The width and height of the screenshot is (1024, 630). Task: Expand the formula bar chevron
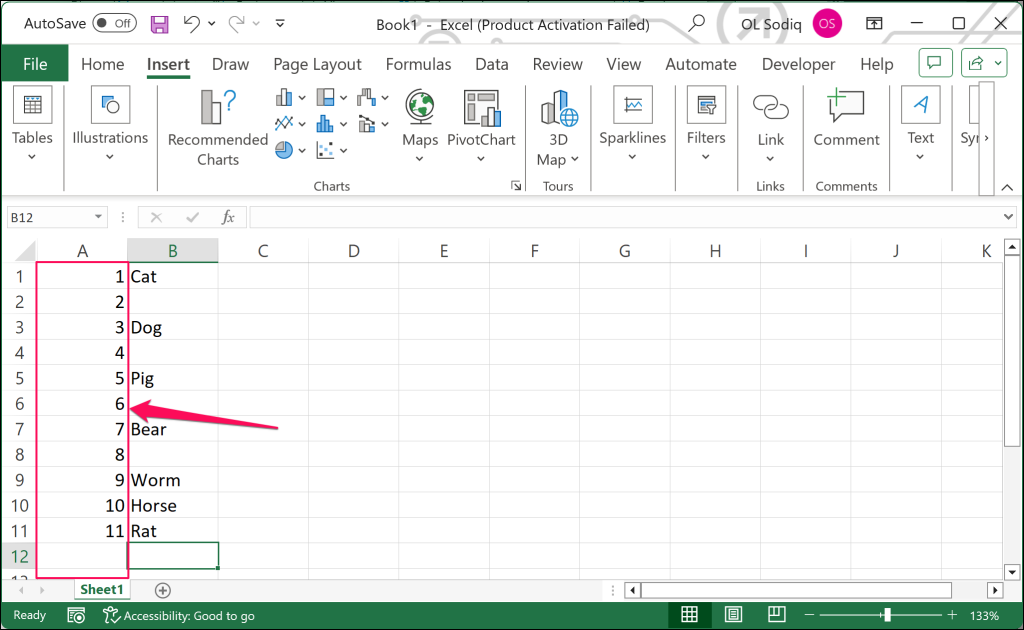tap(1008, 217)
